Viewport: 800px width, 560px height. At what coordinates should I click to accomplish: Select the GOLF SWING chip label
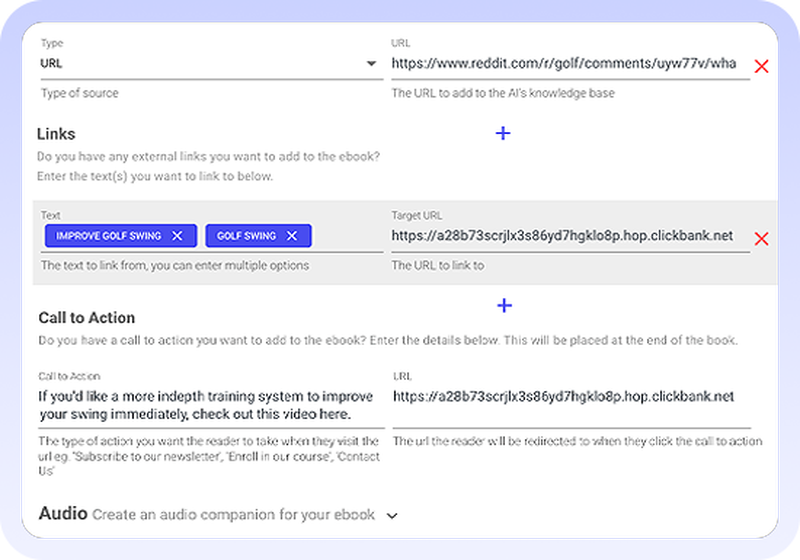246,236
